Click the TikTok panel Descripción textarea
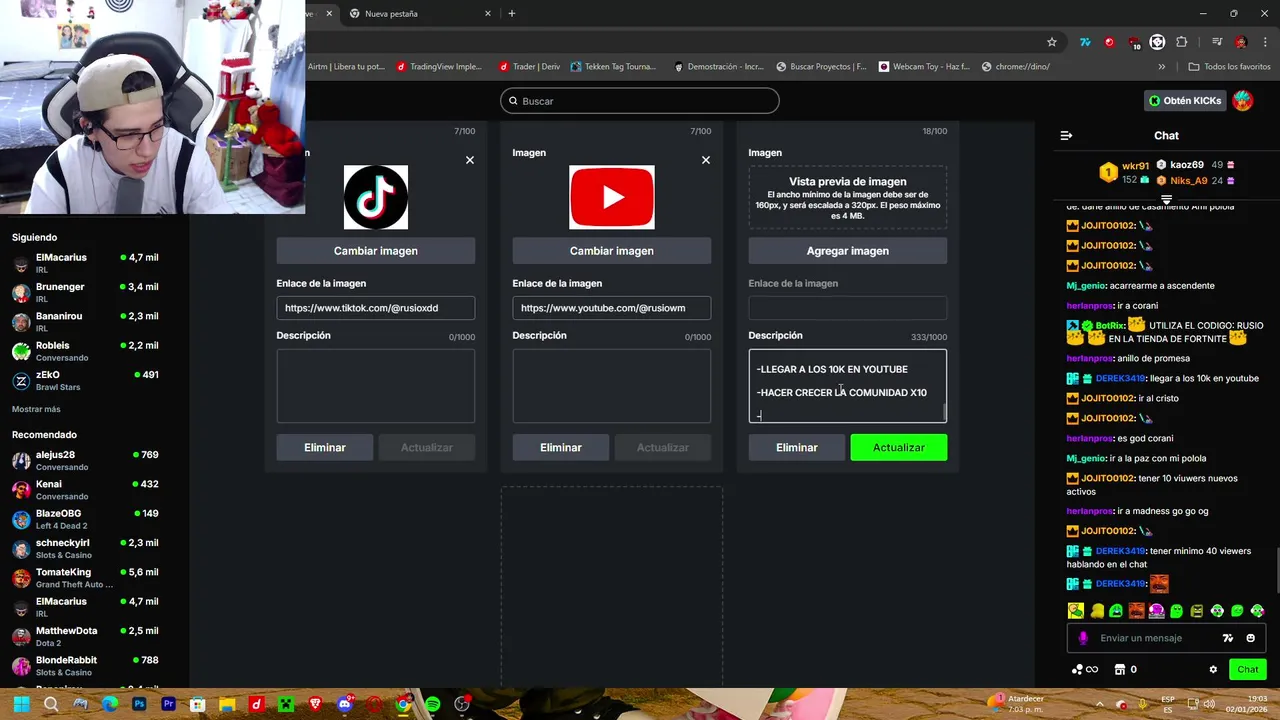 pos(376,386)
